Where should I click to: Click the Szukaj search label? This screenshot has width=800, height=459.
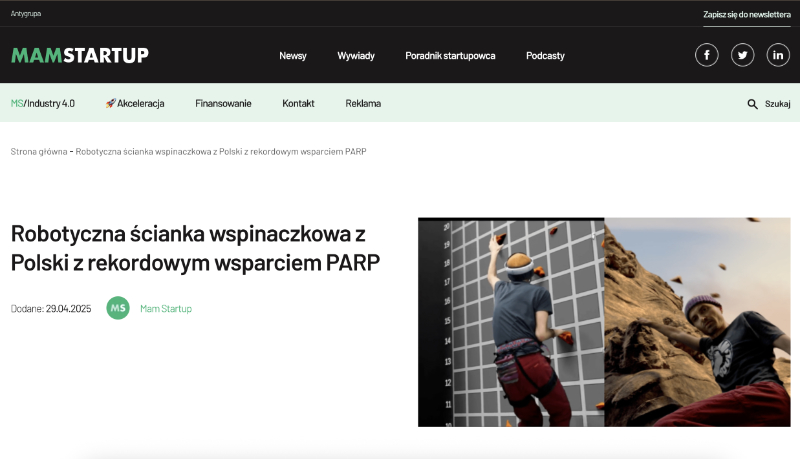tap(778, 104)
